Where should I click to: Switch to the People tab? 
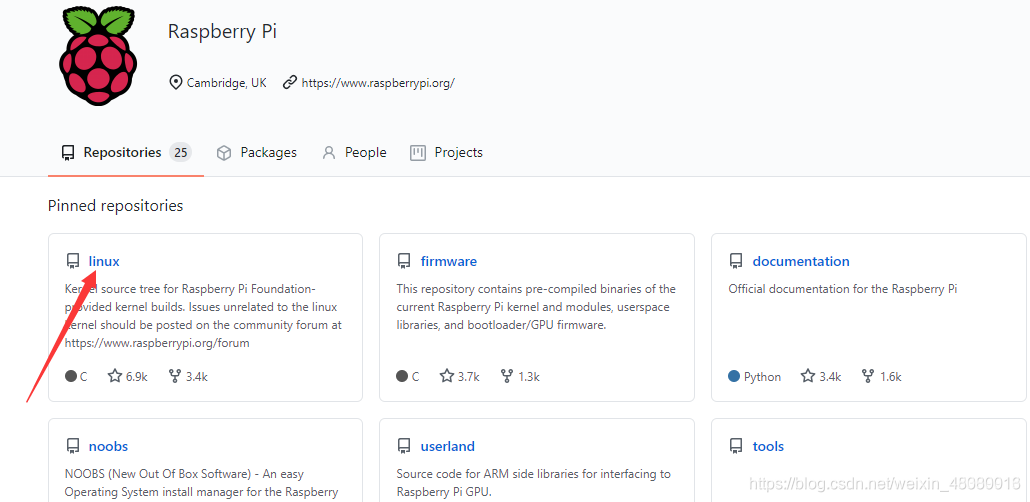click(354, 152)
